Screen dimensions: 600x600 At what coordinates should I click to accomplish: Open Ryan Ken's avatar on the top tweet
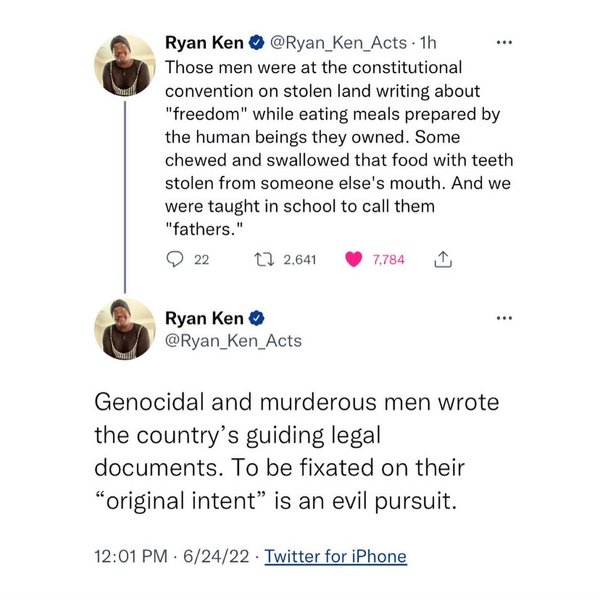click(x=123, y=70)
